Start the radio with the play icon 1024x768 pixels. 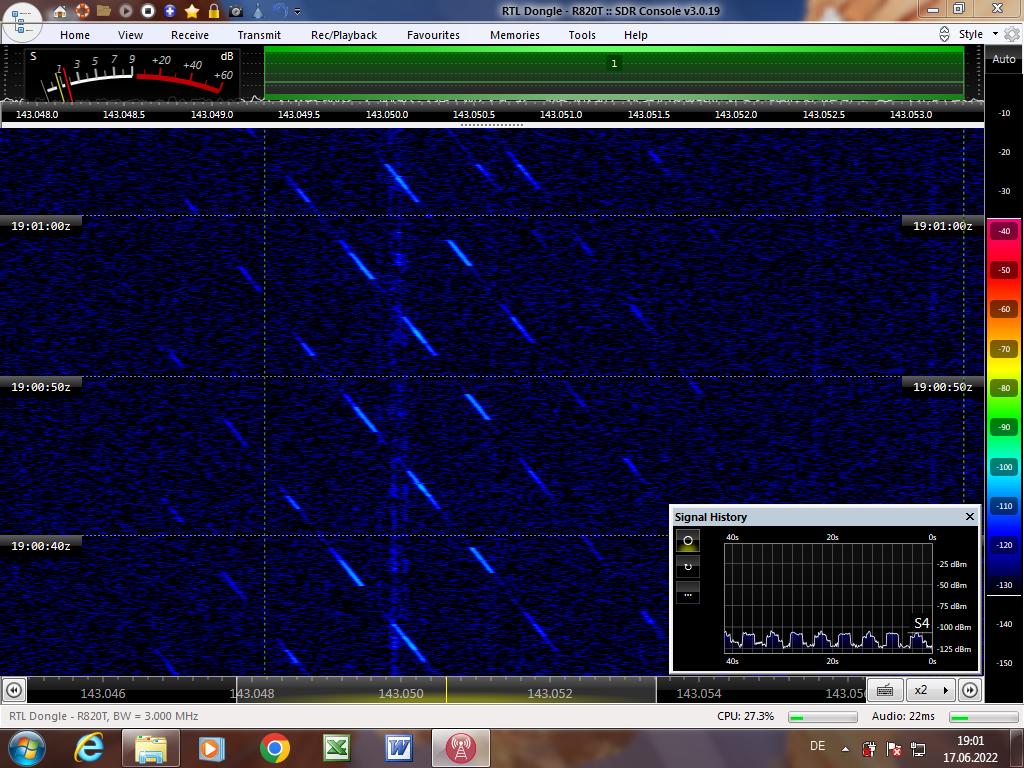tap(126, 10)
